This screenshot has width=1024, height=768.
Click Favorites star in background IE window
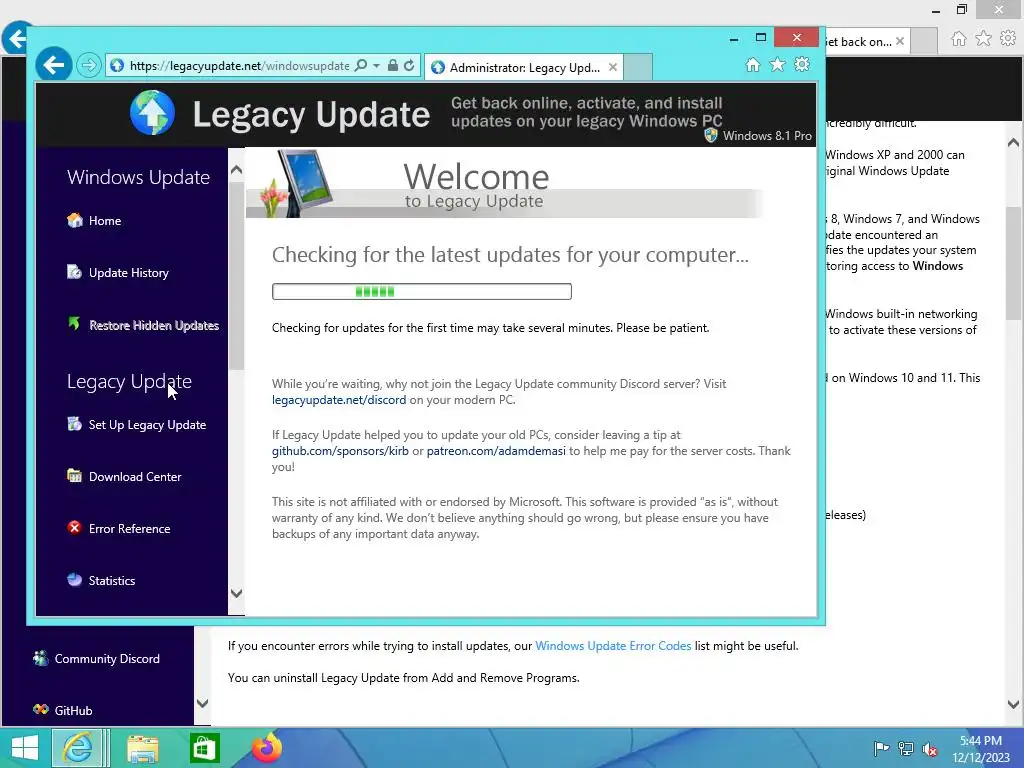[983, 39]
